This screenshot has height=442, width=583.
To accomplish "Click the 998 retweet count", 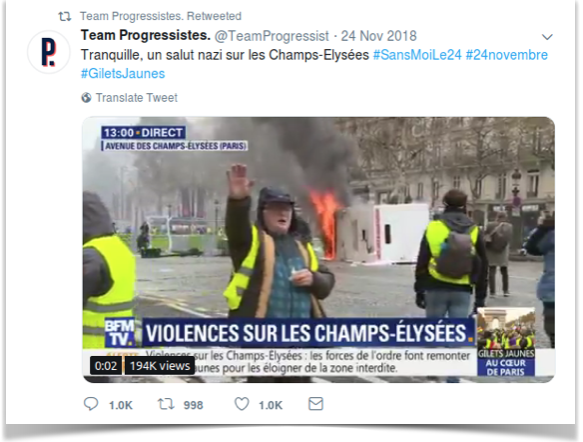I will [x=193, y=405].
